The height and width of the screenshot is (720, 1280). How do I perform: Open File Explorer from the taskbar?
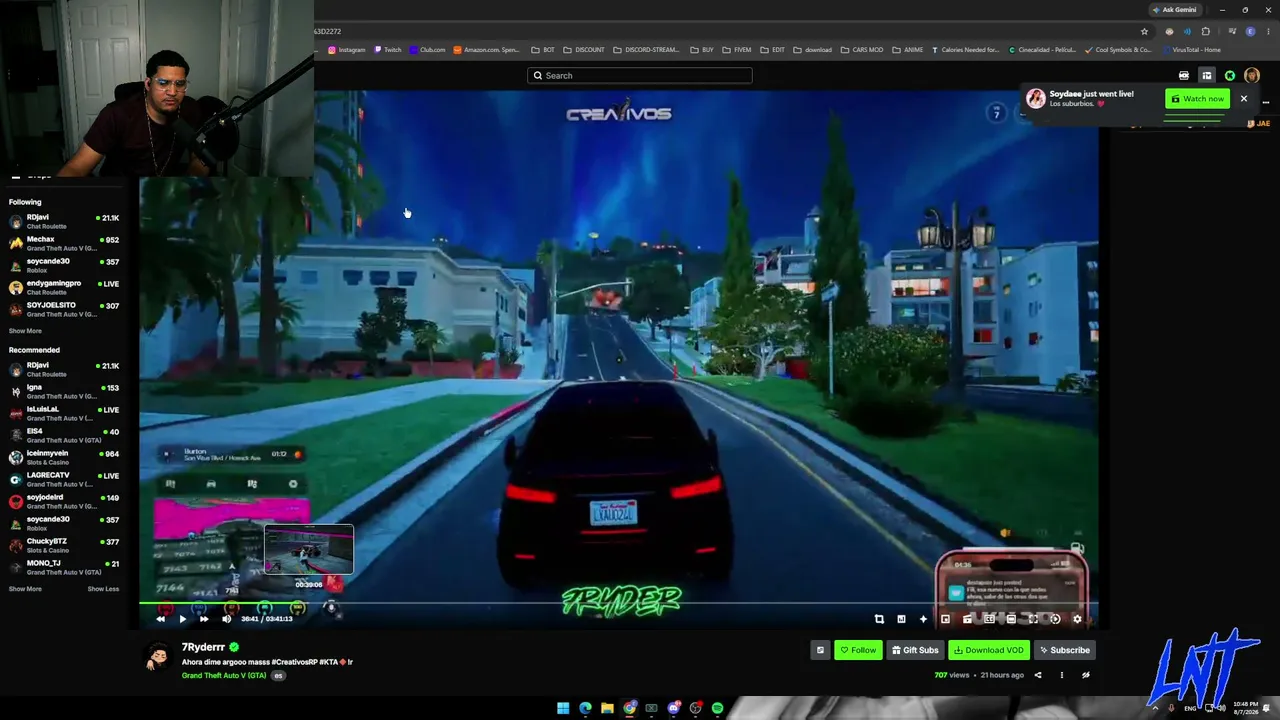607,709
